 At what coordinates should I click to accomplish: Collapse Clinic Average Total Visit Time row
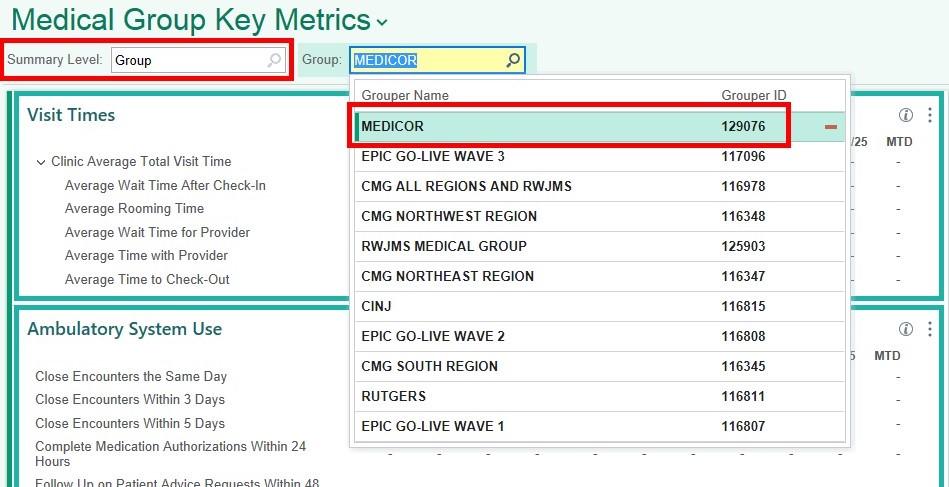tap(41, 162)
